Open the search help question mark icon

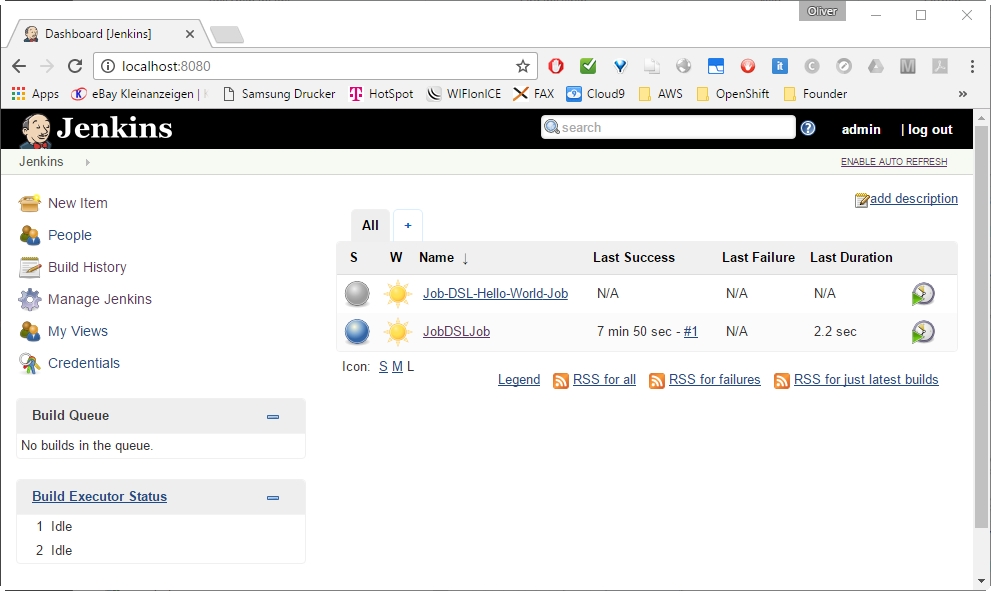click(808, 128)
